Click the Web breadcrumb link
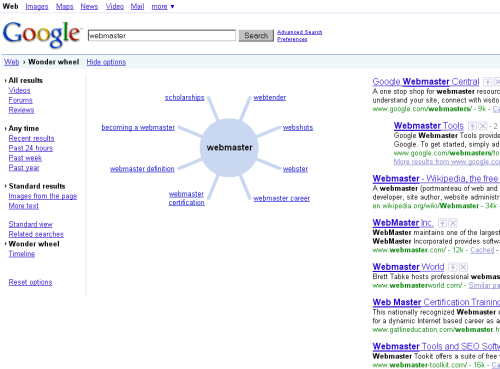 pos(11,62)
